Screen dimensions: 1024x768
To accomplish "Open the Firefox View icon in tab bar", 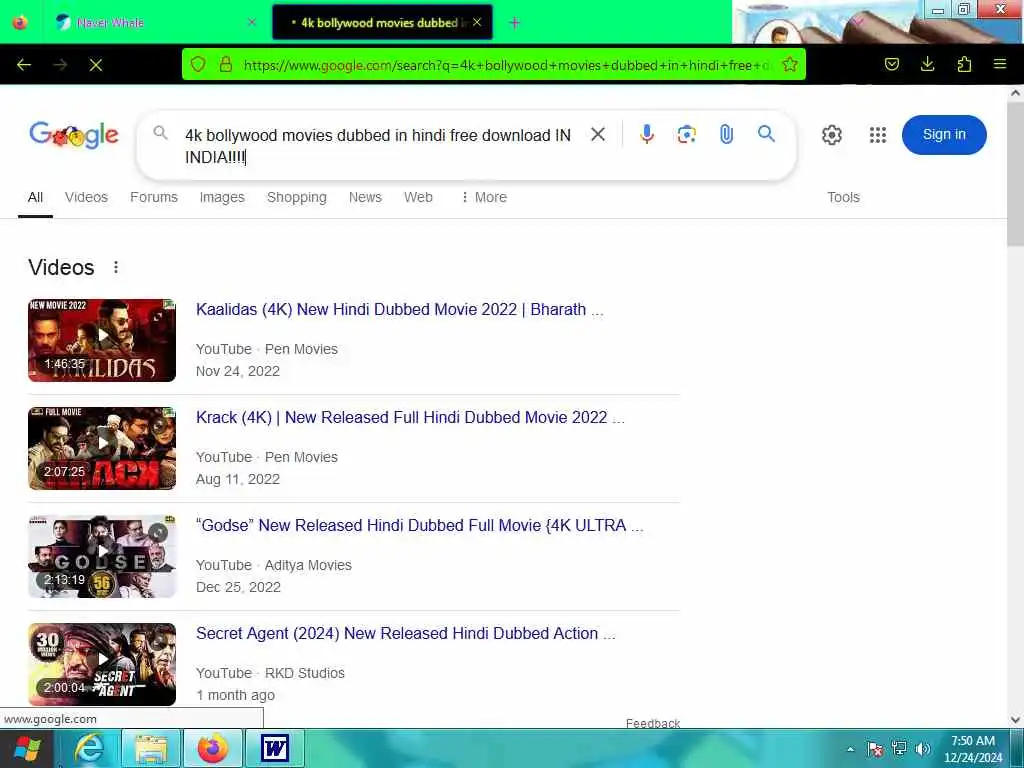I will 20,22.
